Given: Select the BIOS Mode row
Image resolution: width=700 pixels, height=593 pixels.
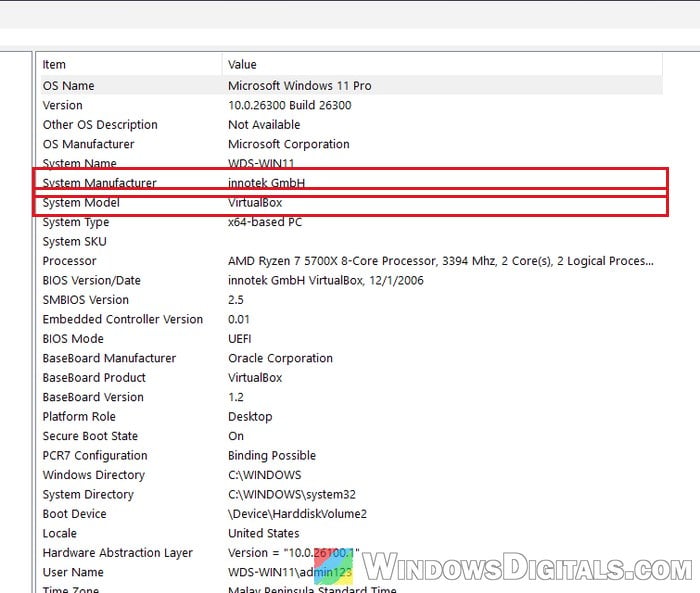Looking at the screenshot, I should [73, 339].
